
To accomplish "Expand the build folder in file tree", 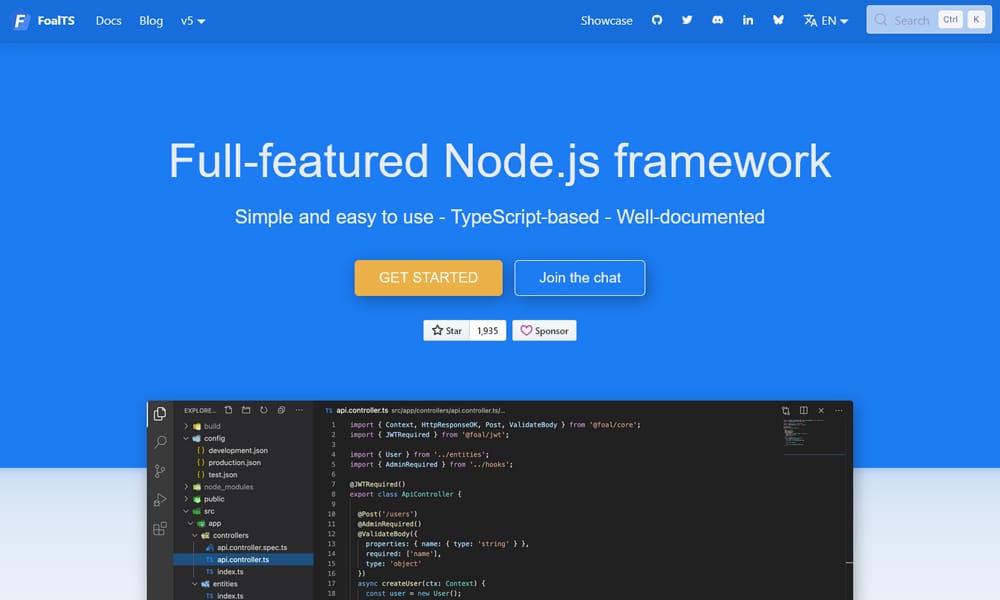I will (186, 426).
